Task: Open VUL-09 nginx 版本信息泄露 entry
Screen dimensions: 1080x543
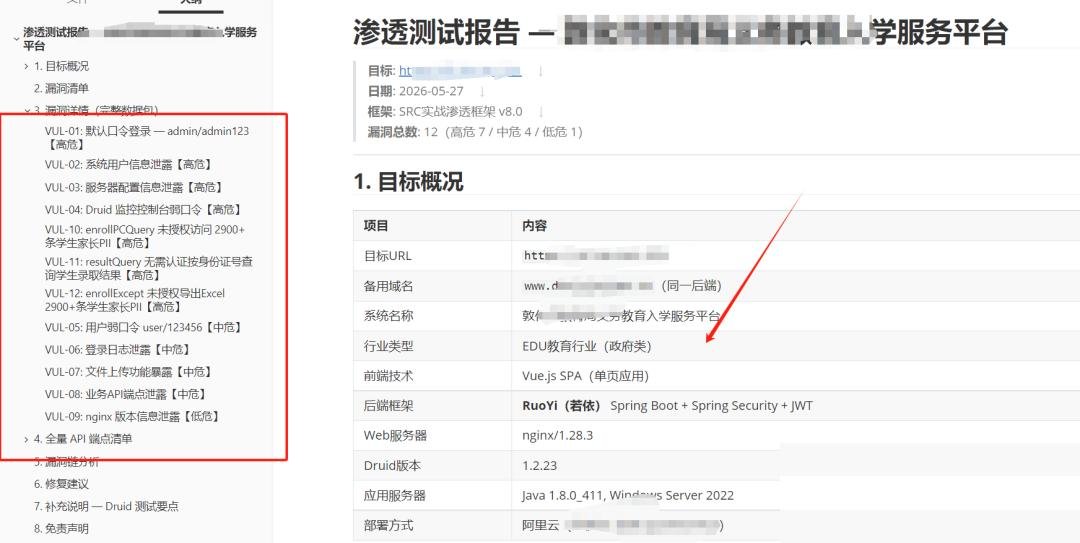Action: (132, 417)
